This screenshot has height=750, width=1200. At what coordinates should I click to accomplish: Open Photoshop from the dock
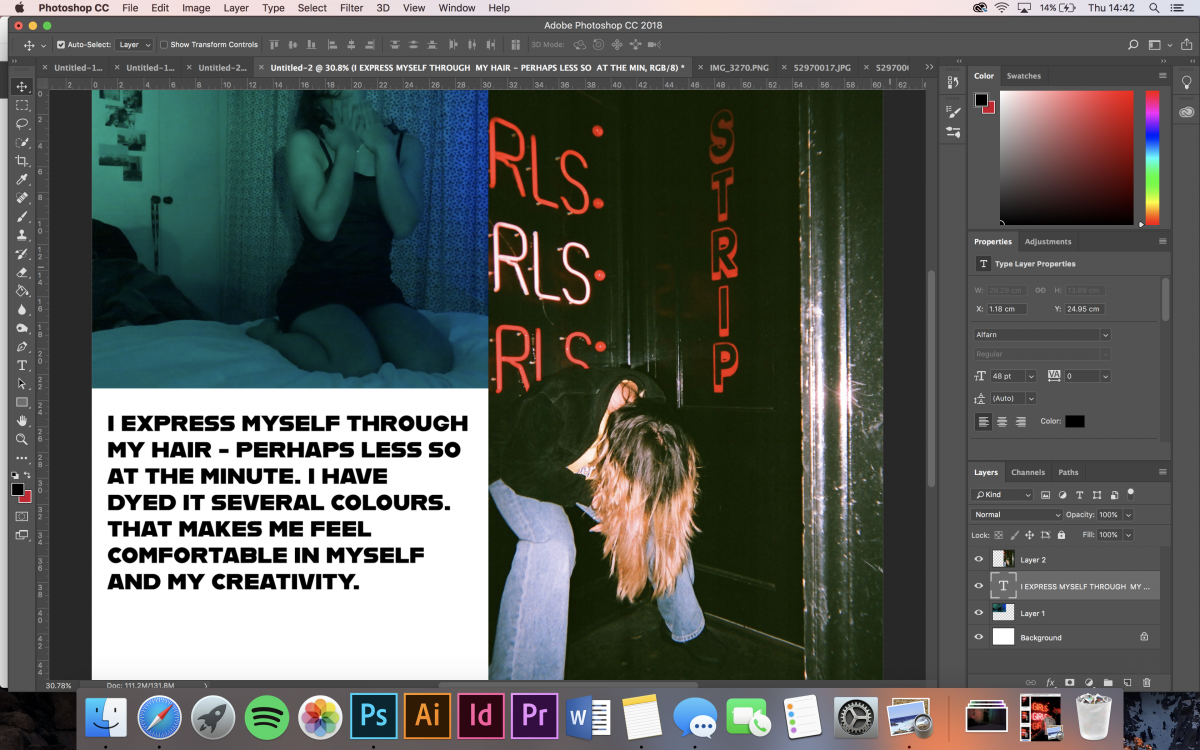pyautogui.click(x=373, y=716)
